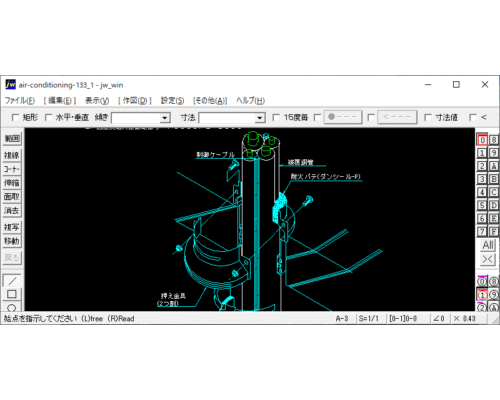The image size is (500, 400).
Task: Toggle the < checkbox at toolbar end
Action: click(x=473, y=117)
